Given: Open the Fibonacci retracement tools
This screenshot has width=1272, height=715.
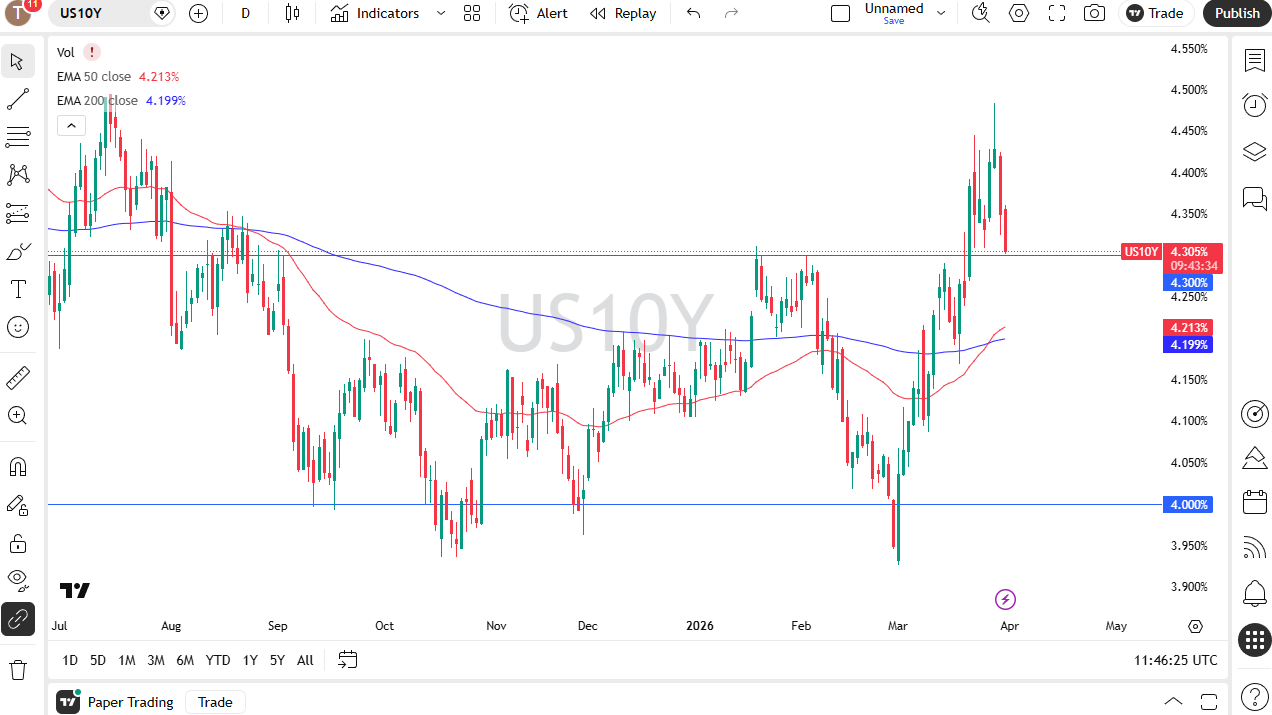Looking at the screenshot, I should [x=18, y=137].
